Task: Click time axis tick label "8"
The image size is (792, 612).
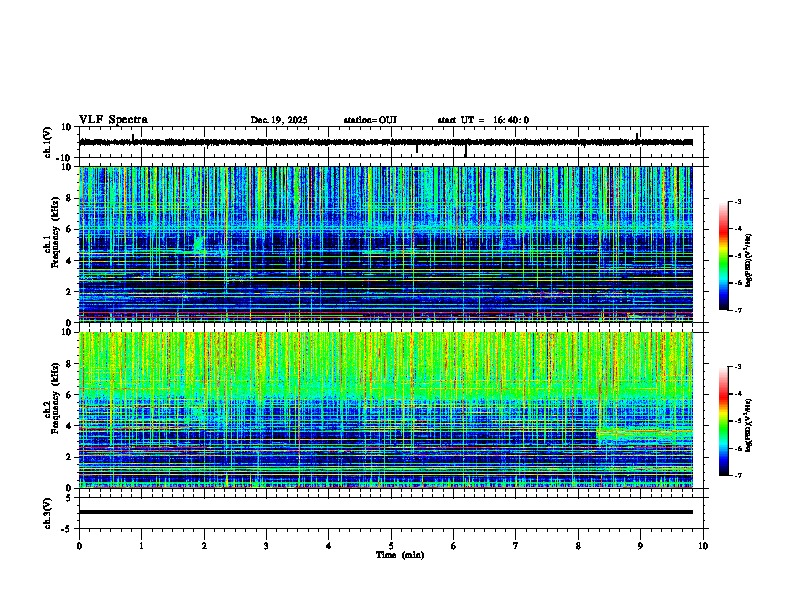Action: 578,546
